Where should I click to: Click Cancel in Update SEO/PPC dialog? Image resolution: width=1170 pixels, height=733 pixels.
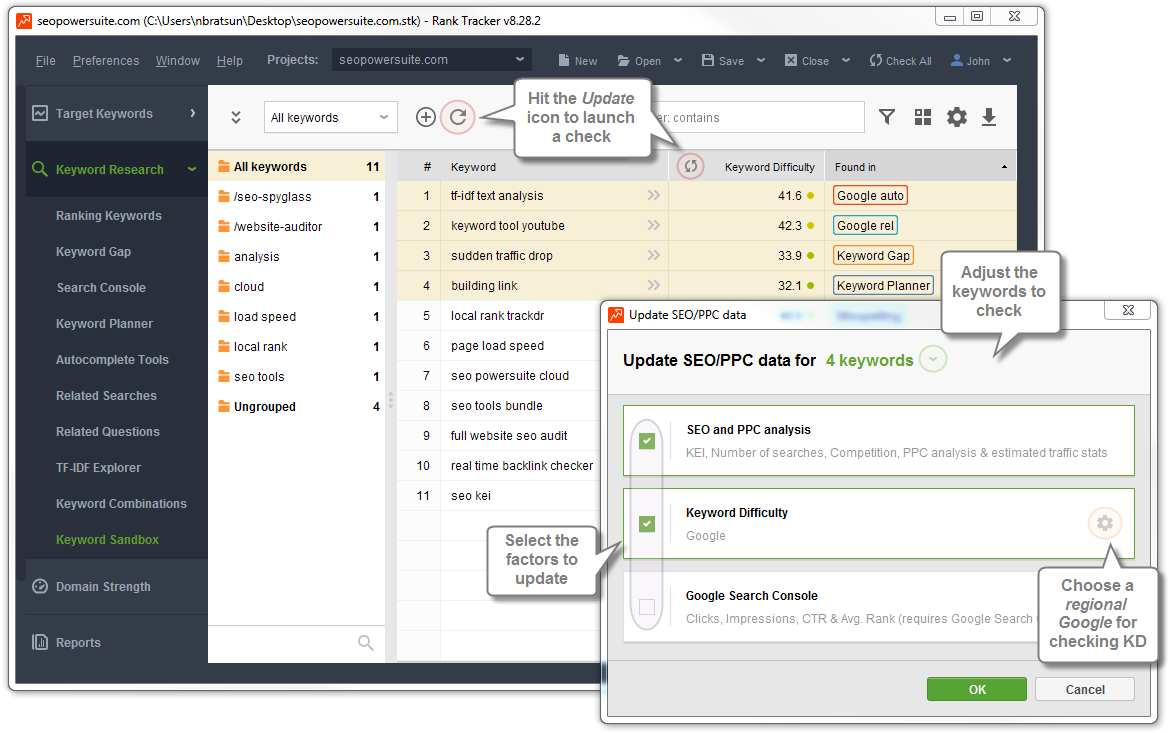pyautogui.click(x=1085, y=689)
